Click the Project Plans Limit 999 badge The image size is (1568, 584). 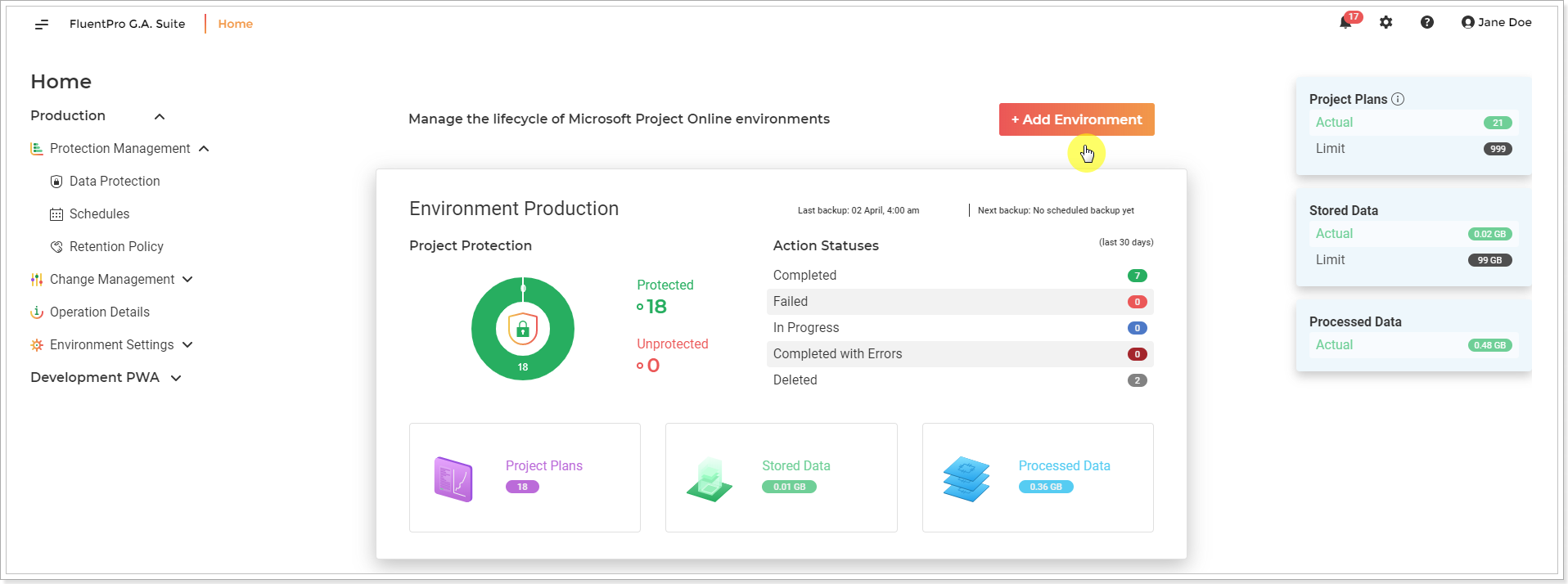coord(1498,149)
